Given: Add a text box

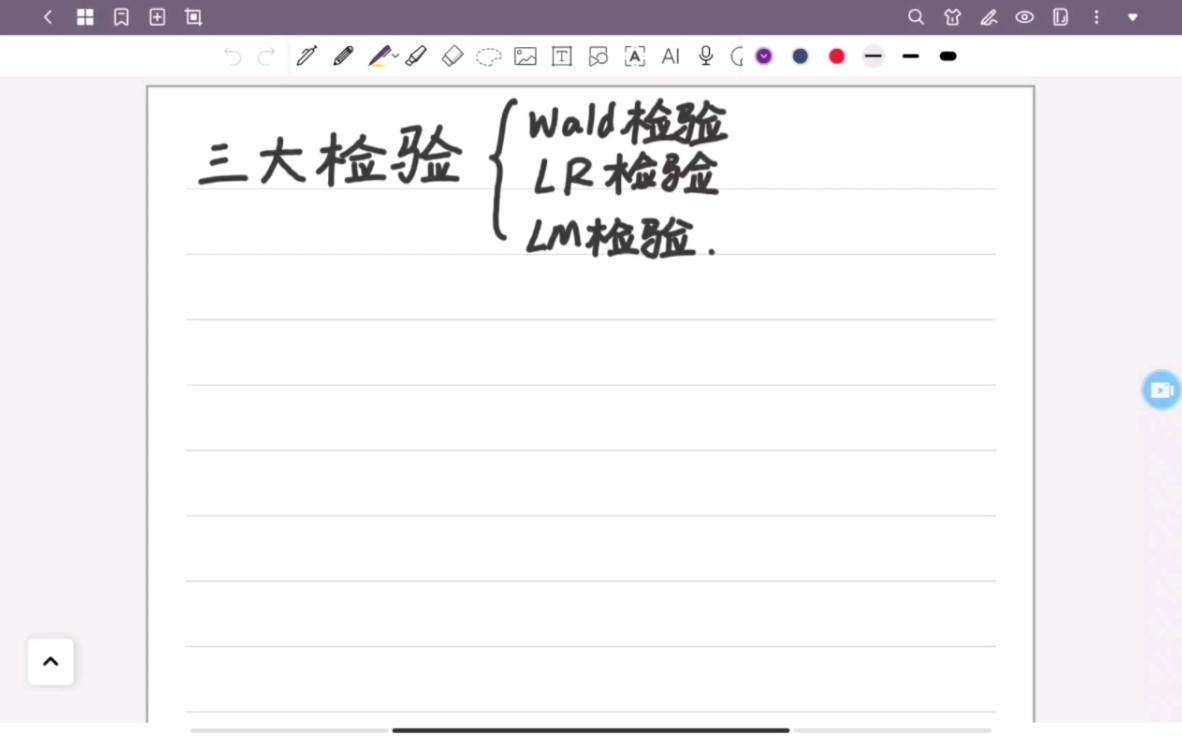Looking at the screenshot, I should pos(562,56).
